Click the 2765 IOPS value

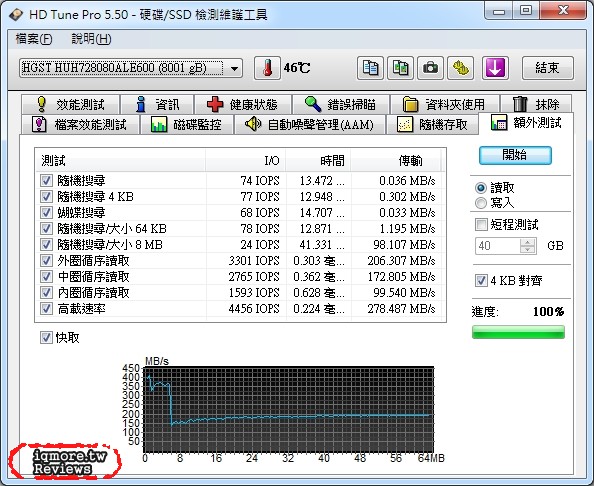(x=254, y=277)
